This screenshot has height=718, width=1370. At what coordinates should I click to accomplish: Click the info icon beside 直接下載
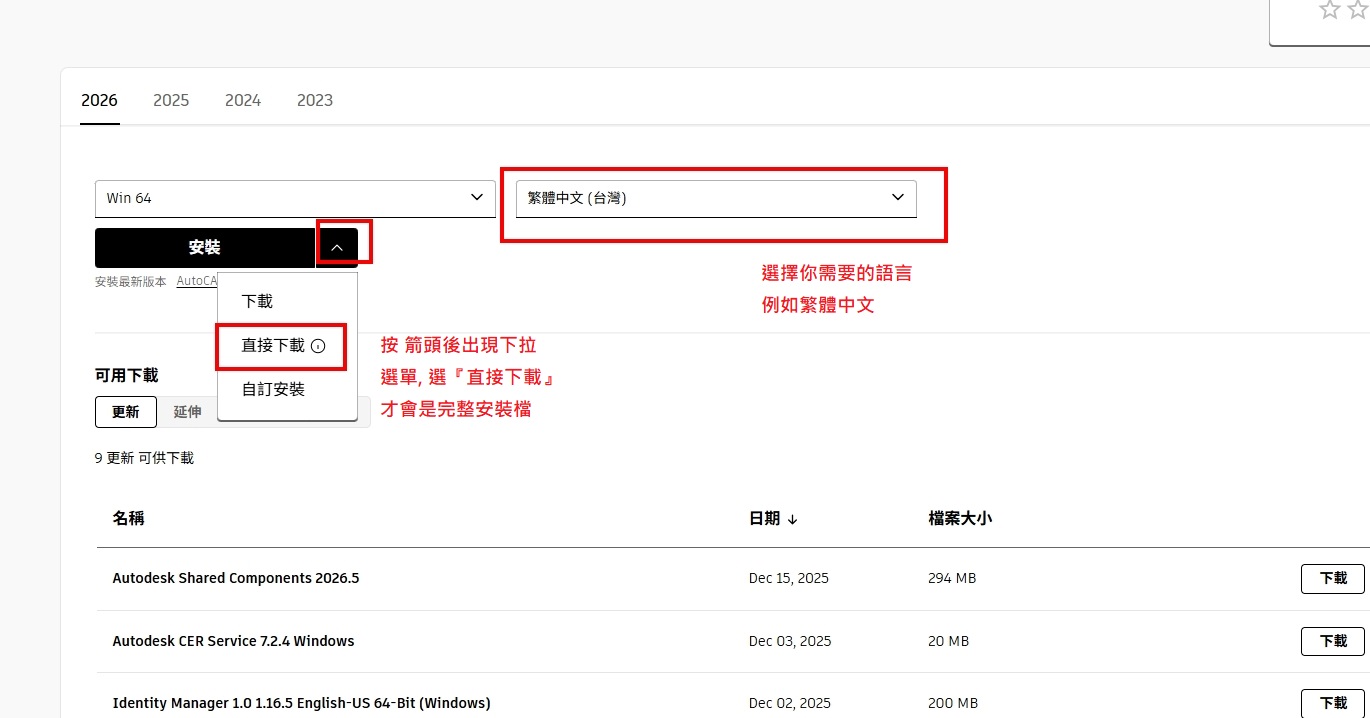[318, 346]
